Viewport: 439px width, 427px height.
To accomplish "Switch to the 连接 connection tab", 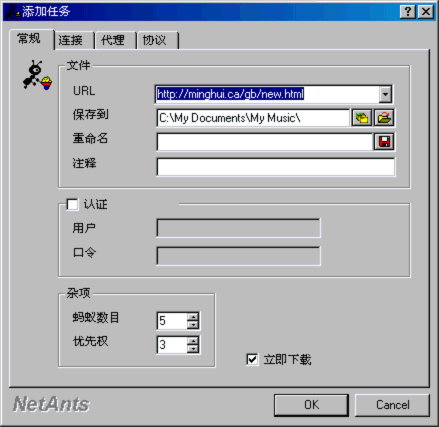I will pos(71,40).
